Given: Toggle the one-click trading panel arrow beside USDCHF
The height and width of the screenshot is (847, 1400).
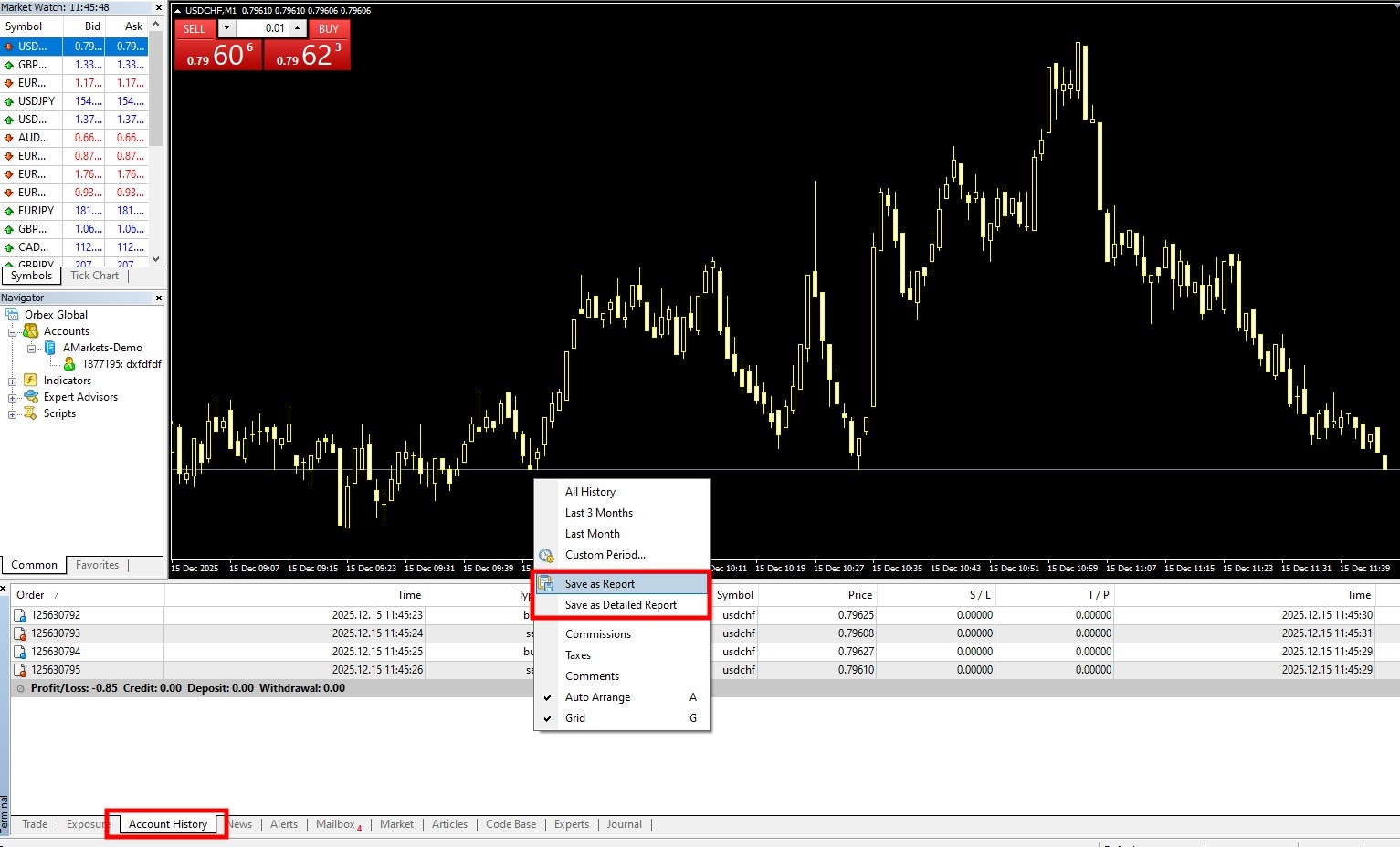Looking at the screenshot, I should click(x=178, y=11).
